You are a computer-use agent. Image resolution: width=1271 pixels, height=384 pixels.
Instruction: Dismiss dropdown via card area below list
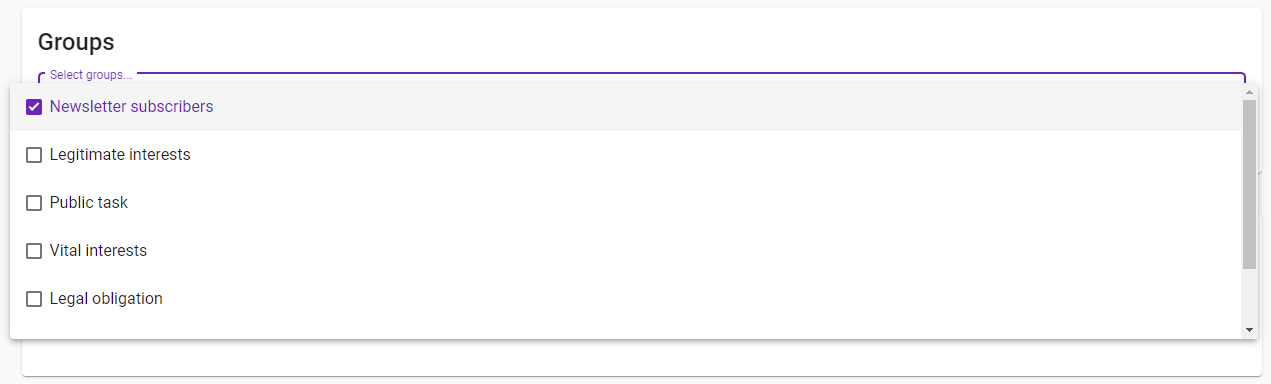[640, 357]
